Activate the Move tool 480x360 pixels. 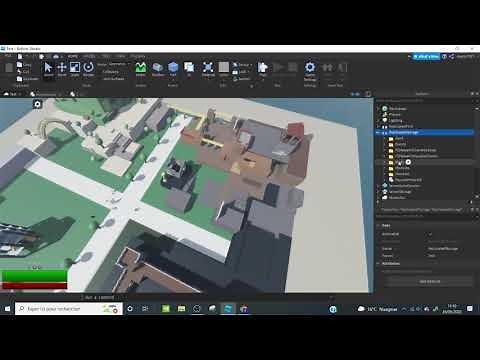[62, 69]
